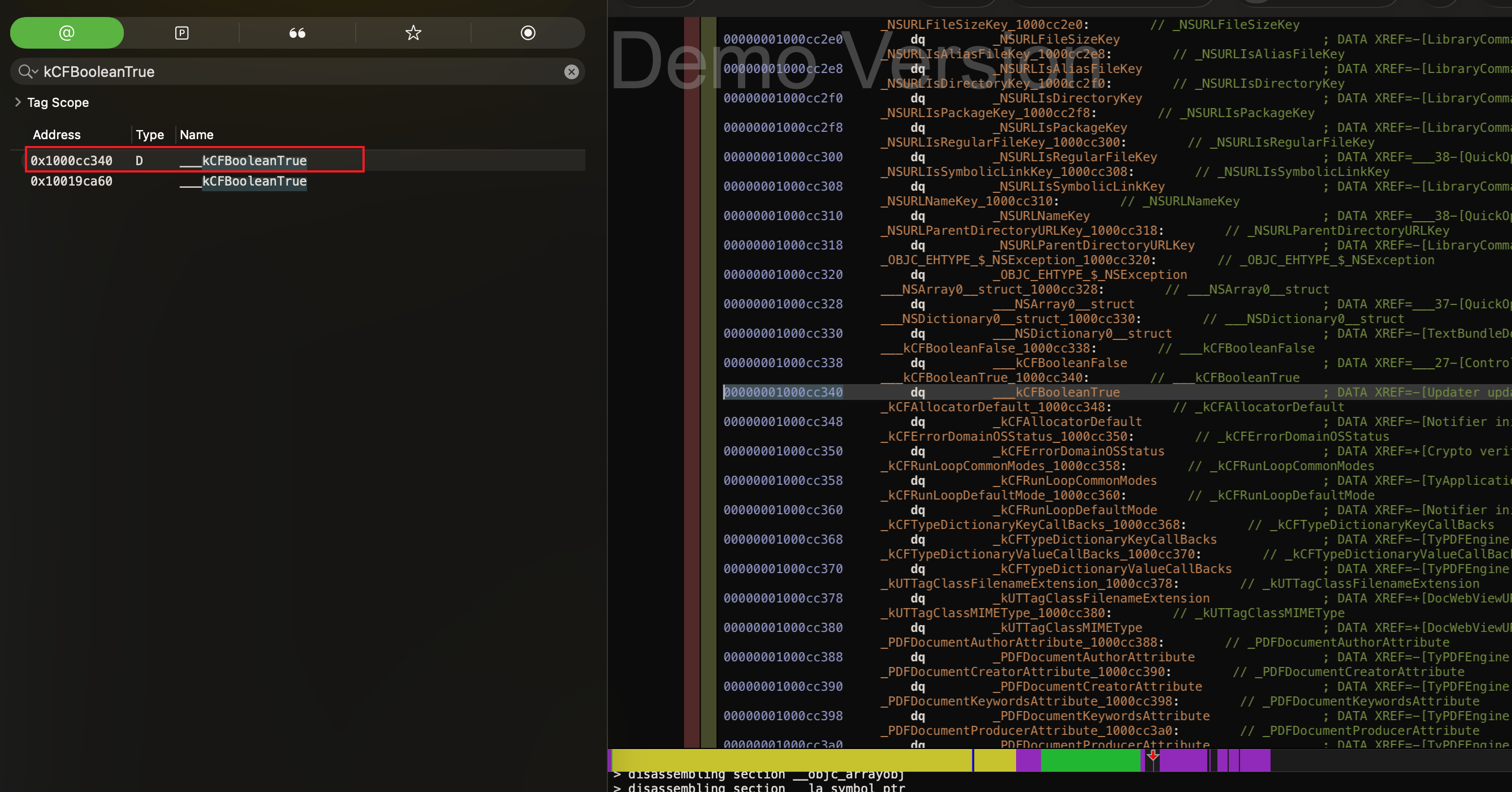Jump to the yellow navigation bar segment
This screenshot has width=1512, height=792.
click(x=791, y=760)
